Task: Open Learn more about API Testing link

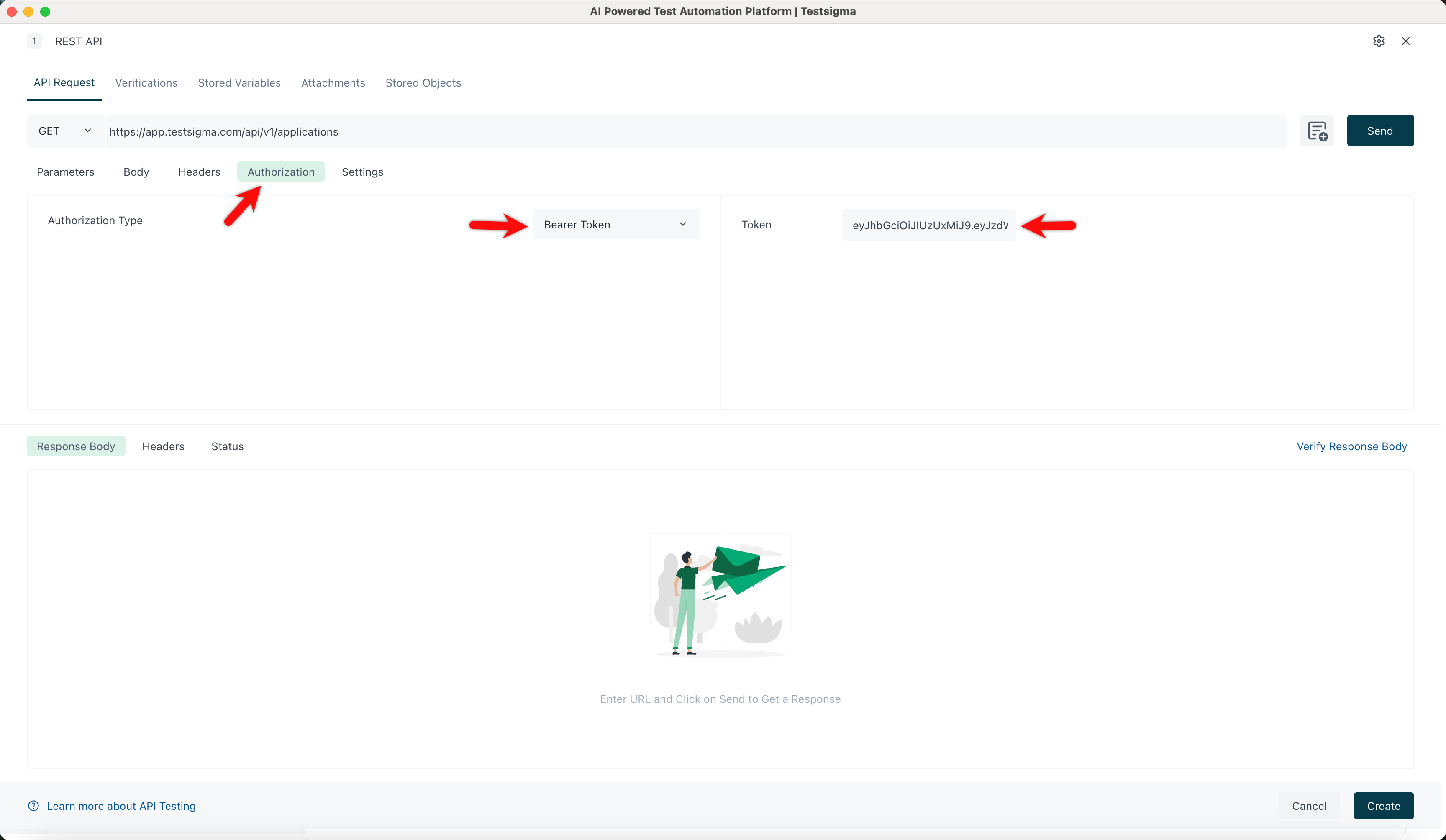Action: 121,806
